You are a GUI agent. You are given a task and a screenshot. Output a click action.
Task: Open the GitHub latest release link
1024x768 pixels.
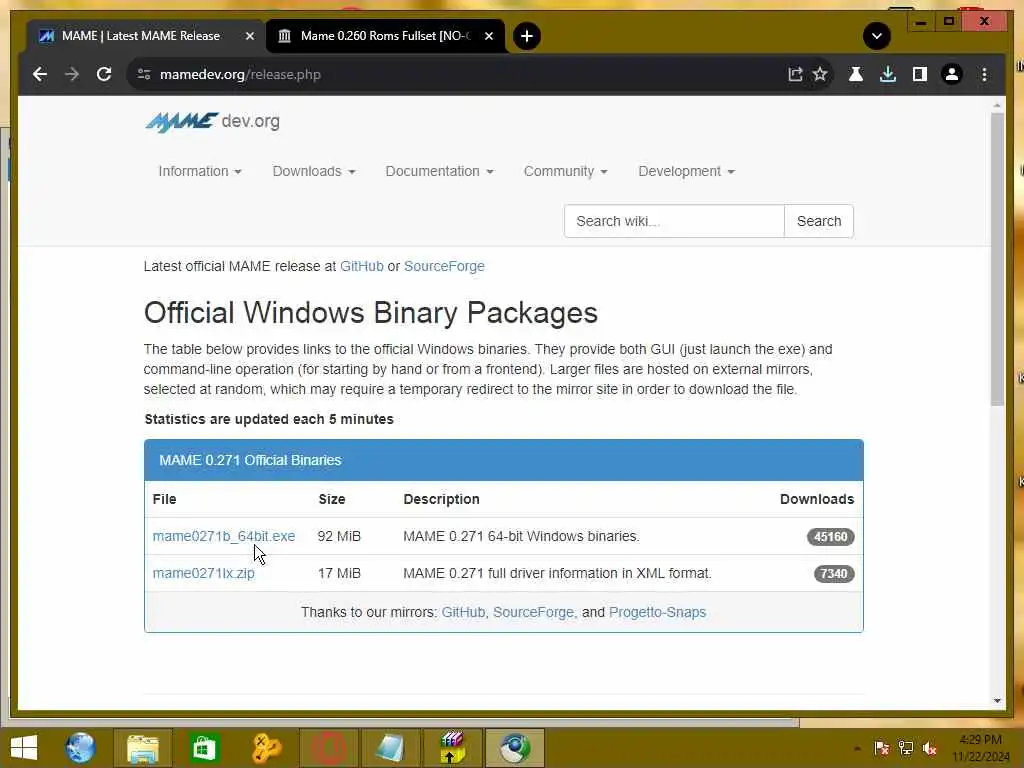[362, 266]
